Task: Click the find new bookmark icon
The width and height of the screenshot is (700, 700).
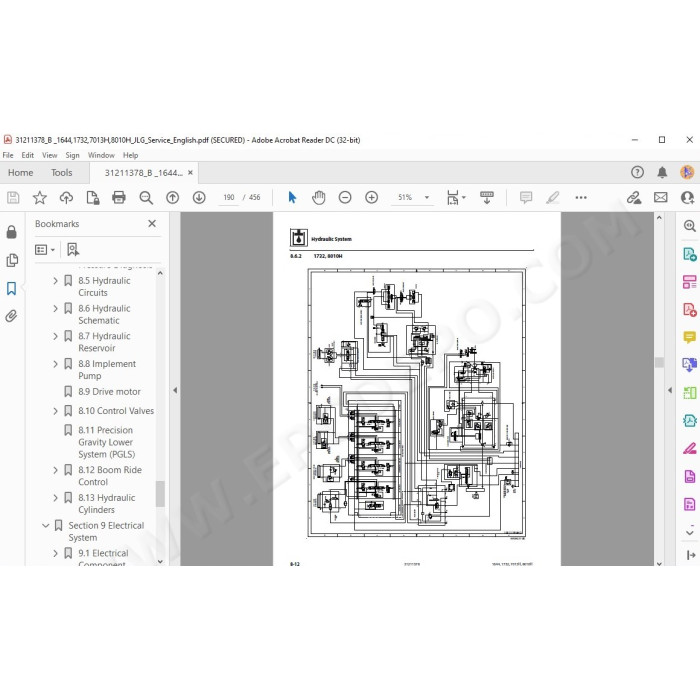Action: click(x=73, y=250)
